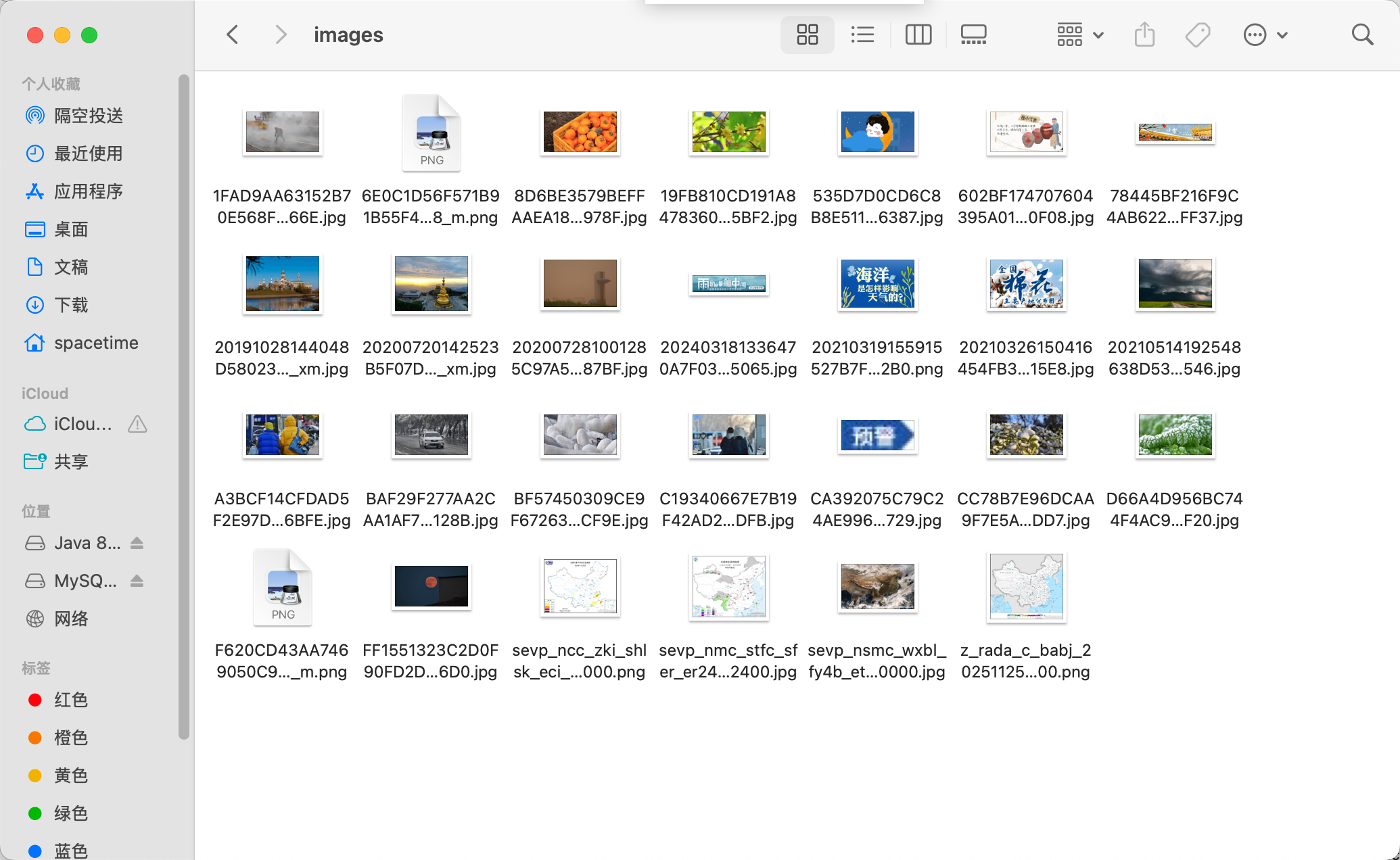The height and width of the screenshot is (860, 1400).
Task: Open Applications (应用程序) in sidebar
Action: [88, 191]
